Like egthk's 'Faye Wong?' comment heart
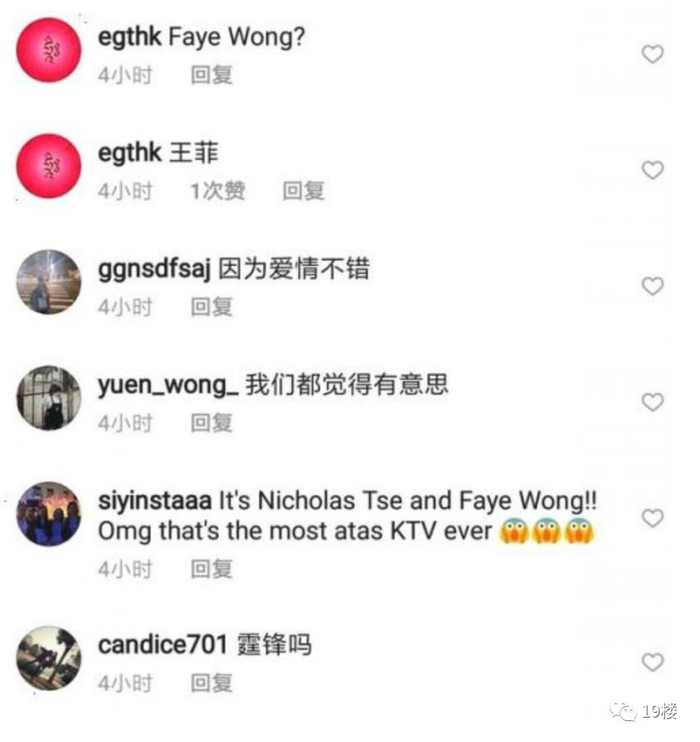The image size is (700, 742). point(653,54)
